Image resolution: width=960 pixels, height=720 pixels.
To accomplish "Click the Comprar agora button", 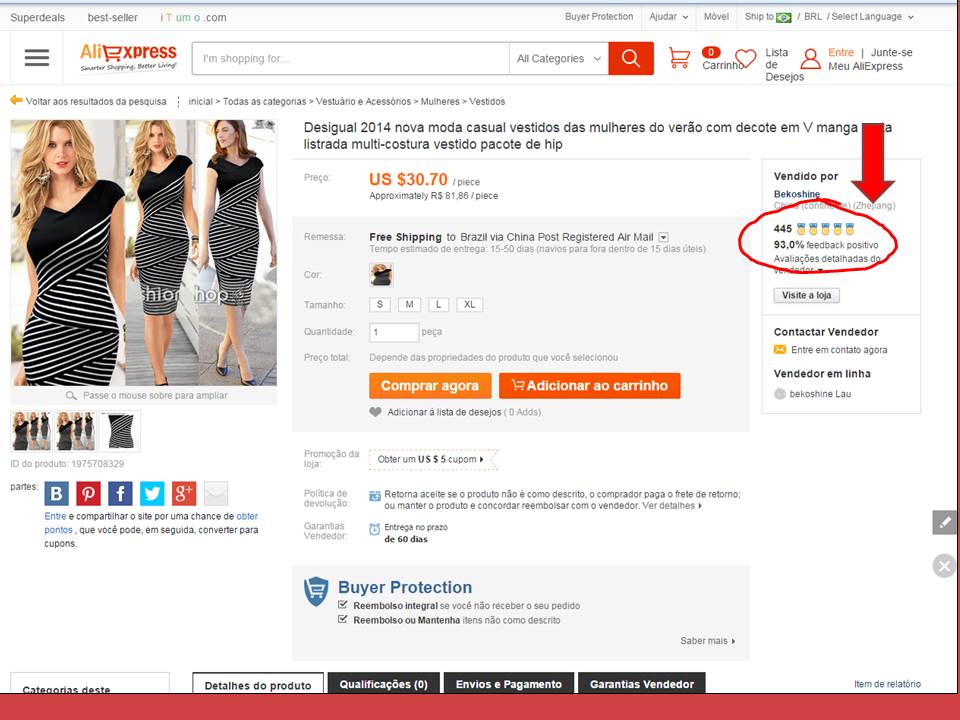I will (x=430, y=386).
